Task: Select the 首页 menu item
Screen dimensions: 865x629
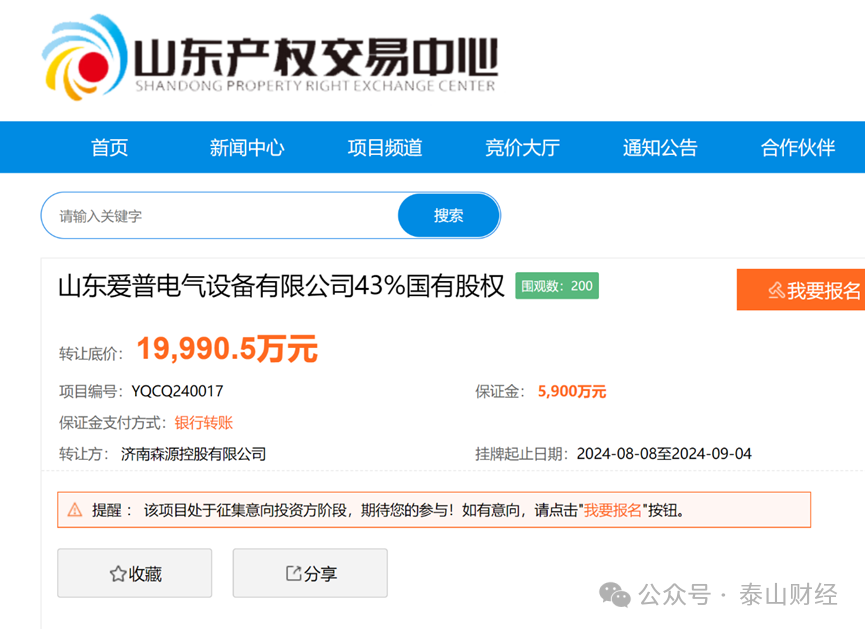Action: [109, 147]
